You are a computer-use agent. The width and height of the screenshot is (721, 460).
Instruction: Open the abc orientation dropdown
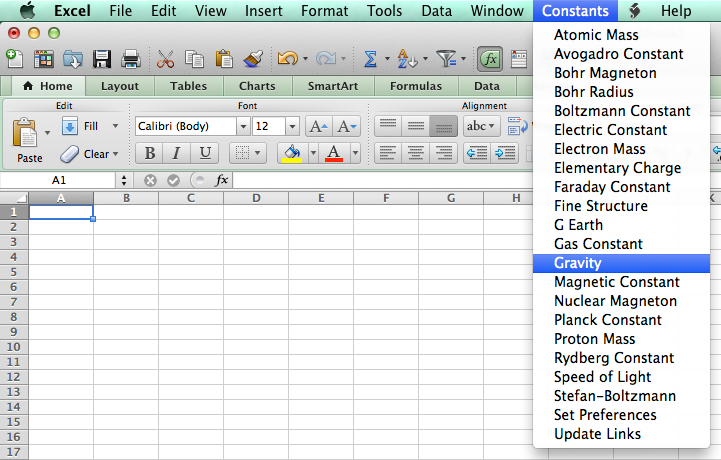click(x=481, y=126)
